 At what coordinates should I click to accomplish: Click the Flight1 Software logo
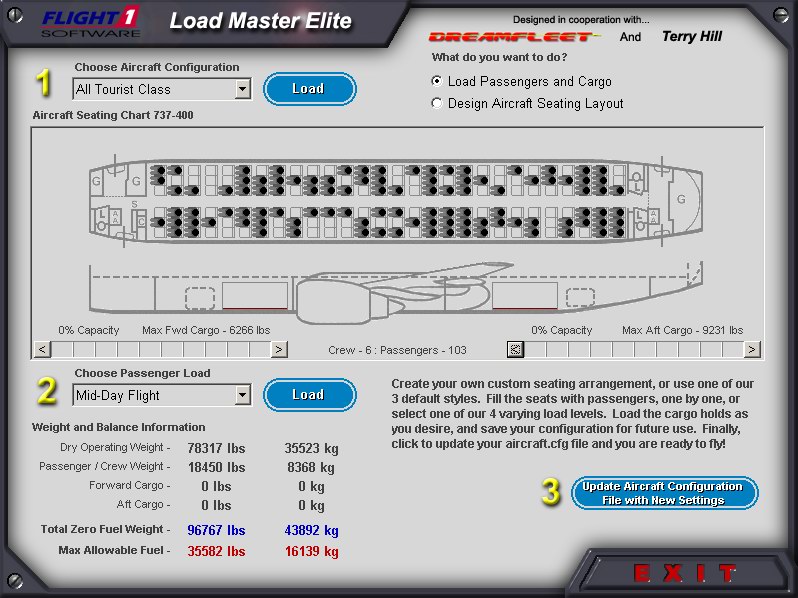tap(91, 20)
